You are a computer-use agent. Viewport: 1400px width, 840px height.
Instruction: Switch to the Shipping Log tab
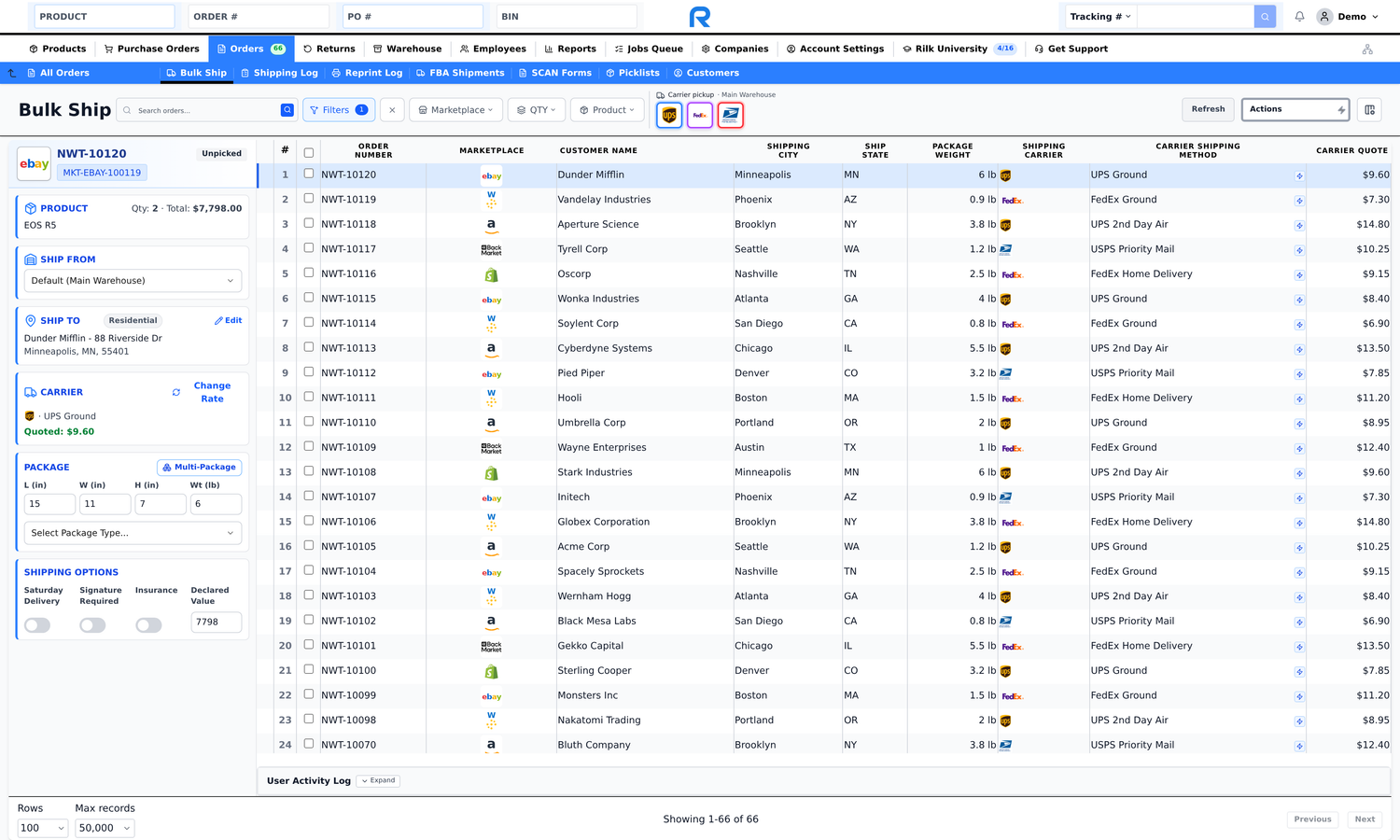[x=279, y=73]
